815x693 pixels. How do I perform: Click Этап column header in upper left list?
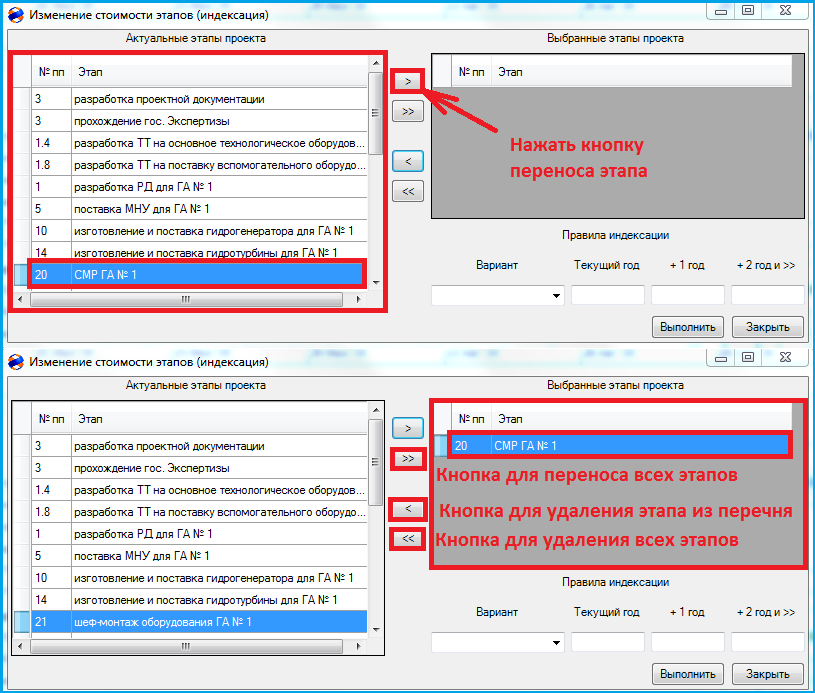click(219, 72)
